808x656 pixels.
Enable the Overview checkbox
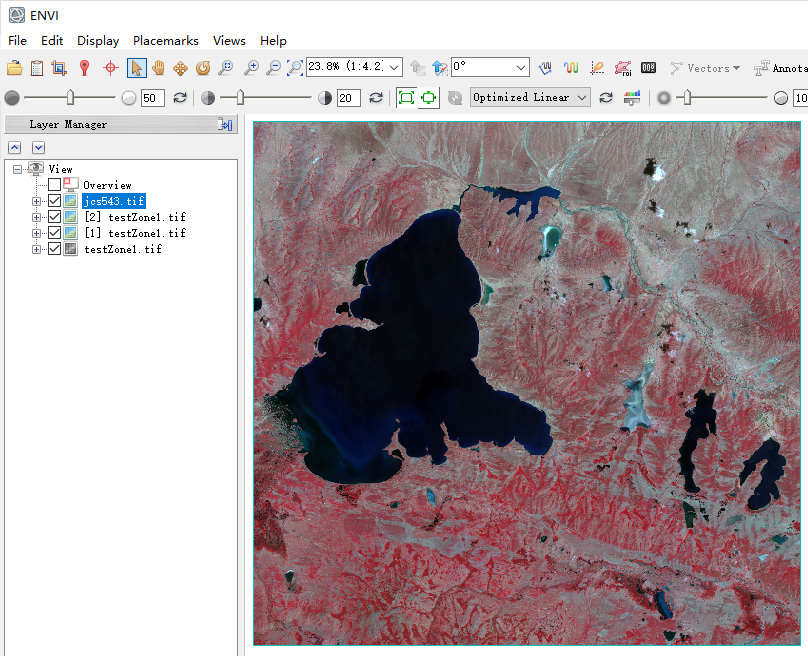[55, 185]
